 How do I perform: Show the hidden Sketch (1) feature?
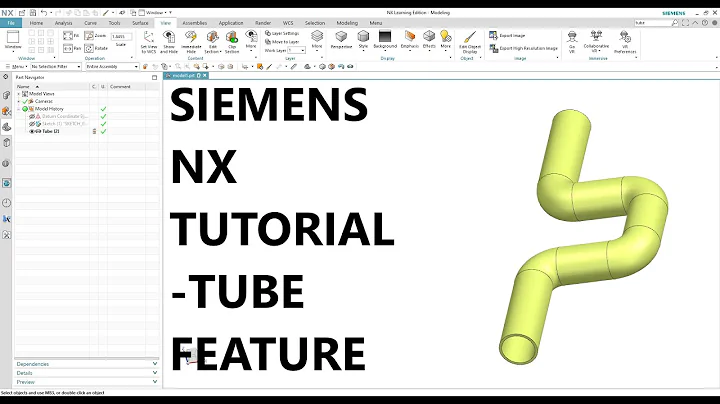click(32, 124)
